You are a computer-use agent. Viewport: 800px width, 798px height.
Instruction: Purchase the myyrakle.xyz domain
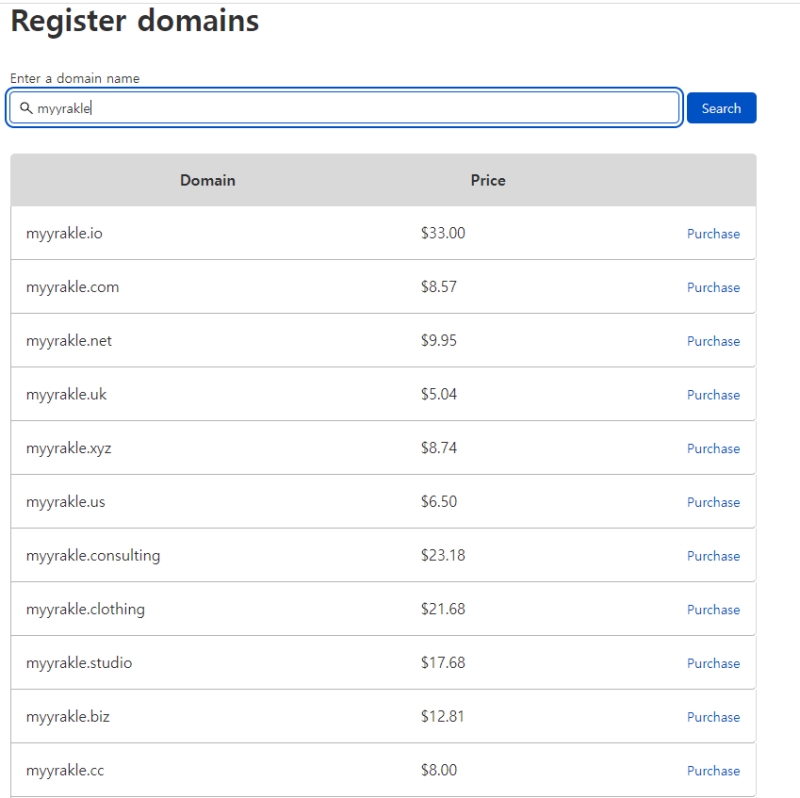713,449
